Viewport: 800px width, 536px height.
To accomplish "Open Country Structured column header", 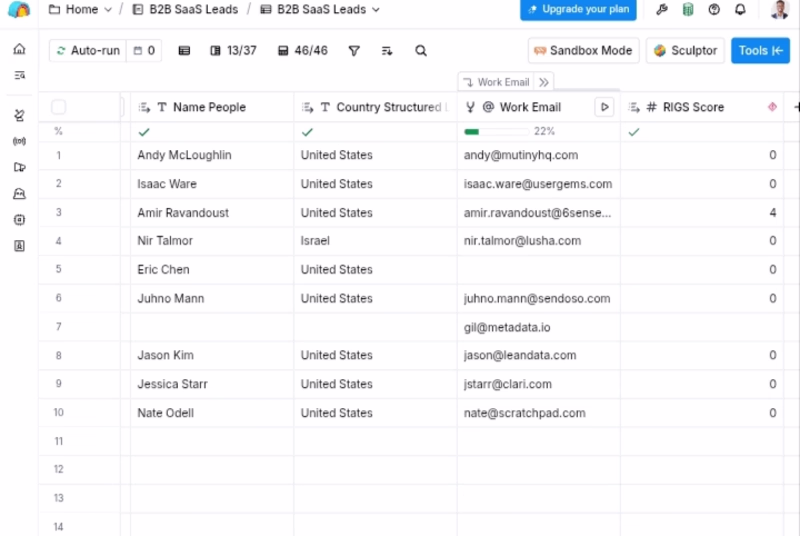I will (x=375, y=107).
